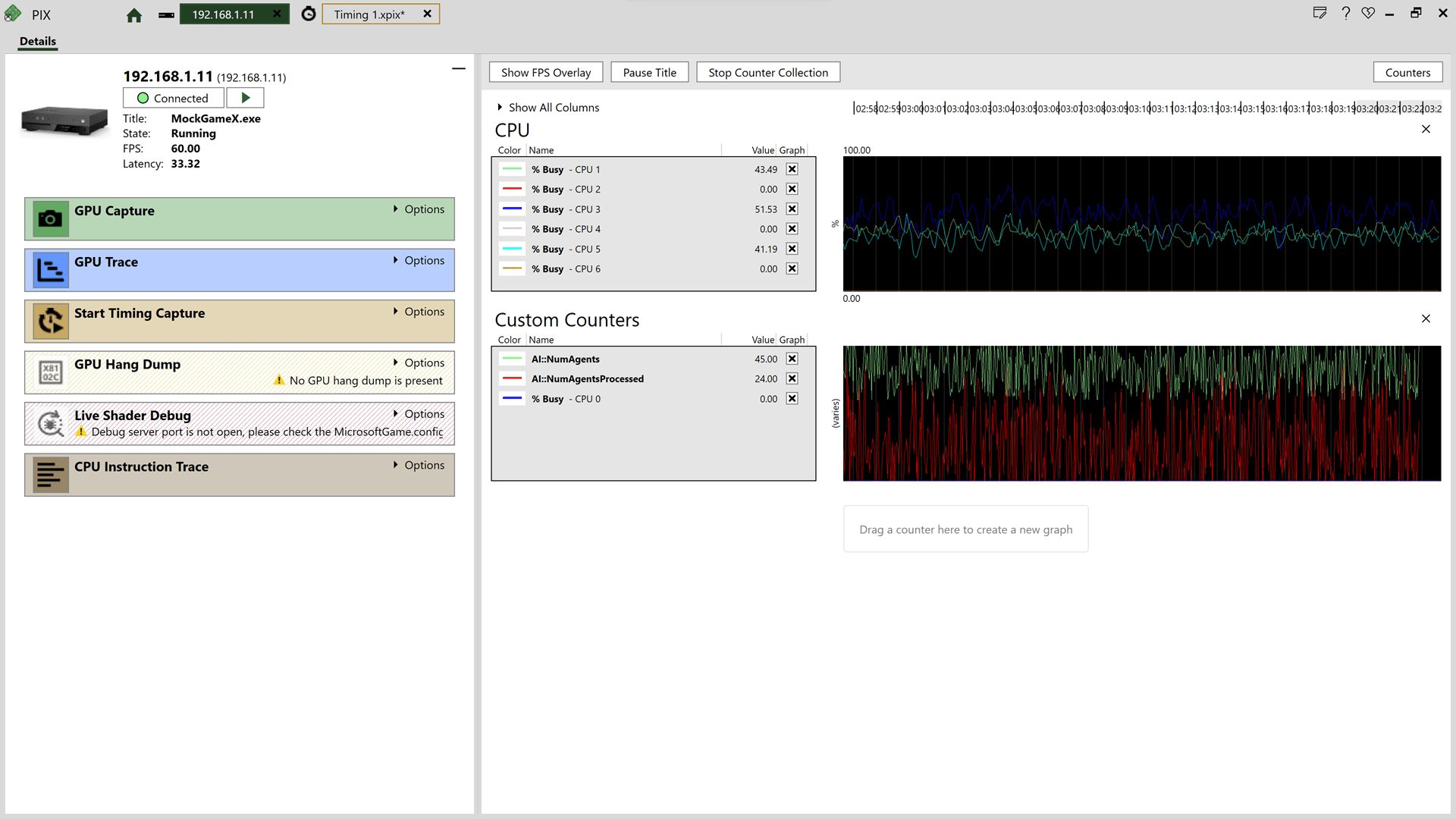Click the new graph drop area
Image resolution: width=1456 pixels, height=819 pixels.
point(965,529)
